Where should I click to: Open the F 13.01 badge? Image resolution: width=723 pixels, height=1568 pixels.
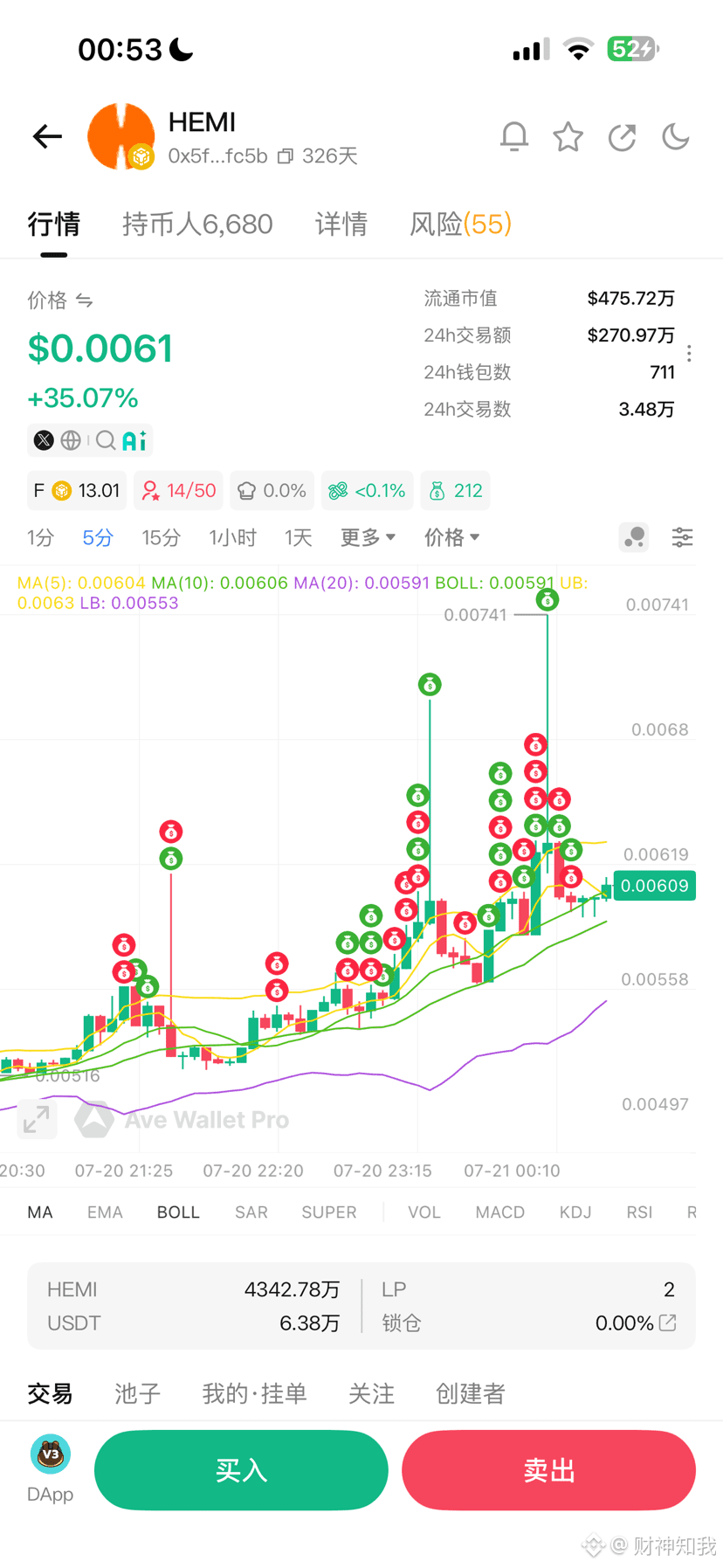tap(77, 491)
